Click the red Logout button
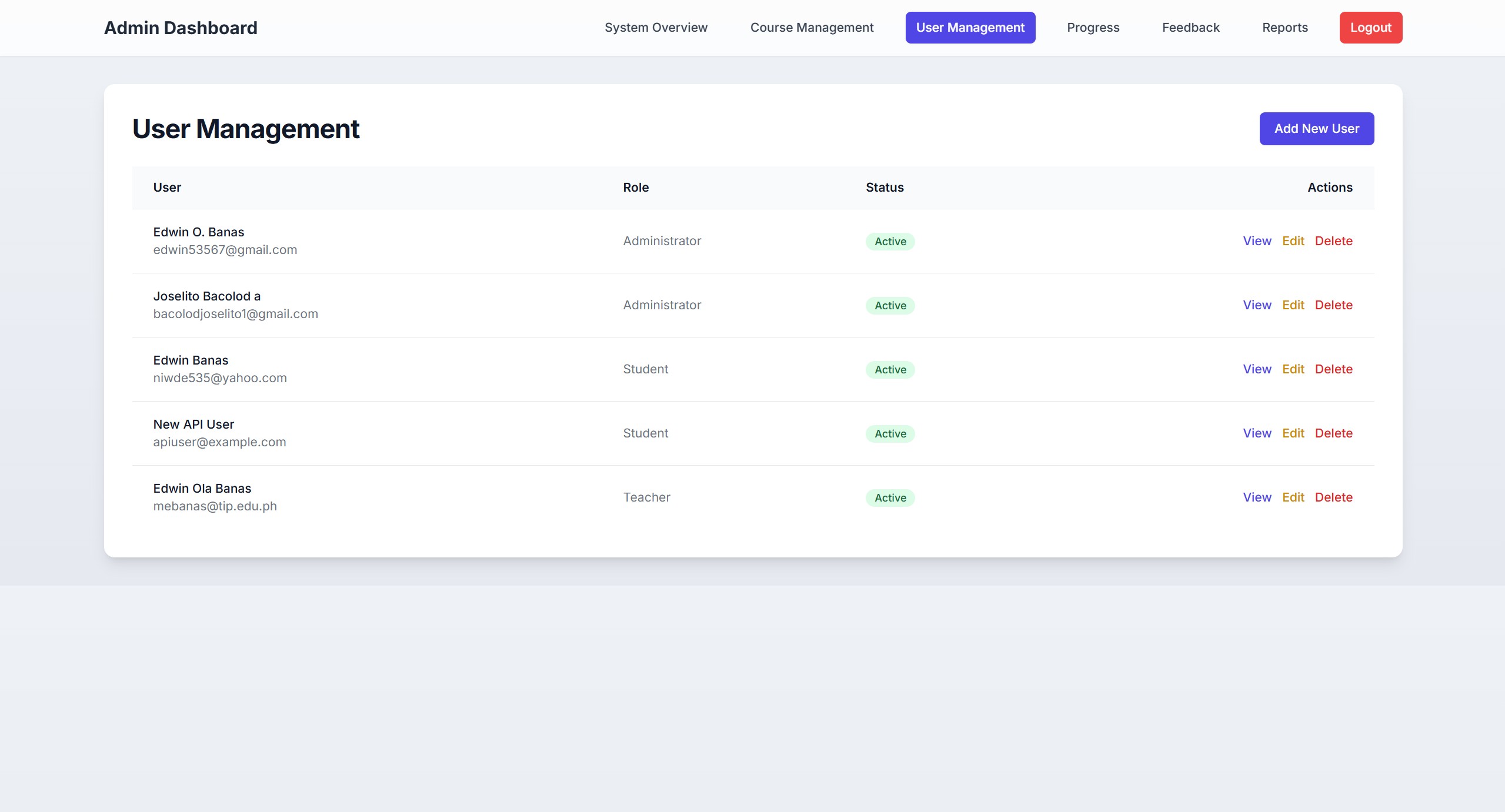 pos(1370,28)
